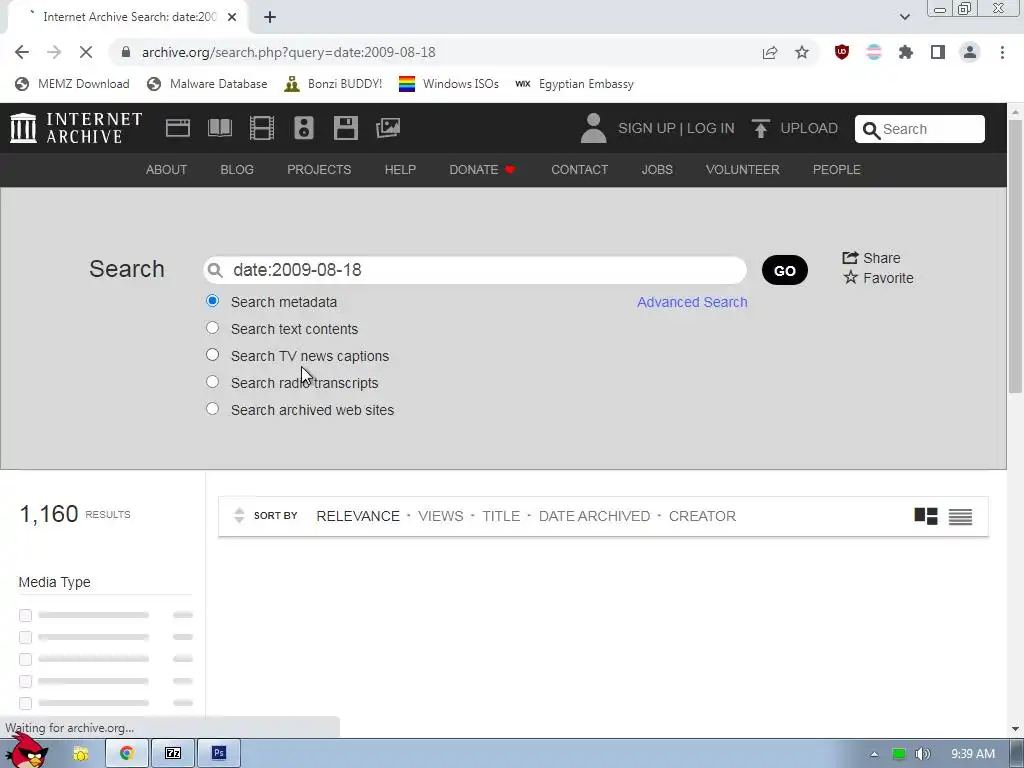Open the Images icon in header
Image resolution: width=1024 pixels, height=768 pixels.
pyautogui.click(x=388, y=128)
